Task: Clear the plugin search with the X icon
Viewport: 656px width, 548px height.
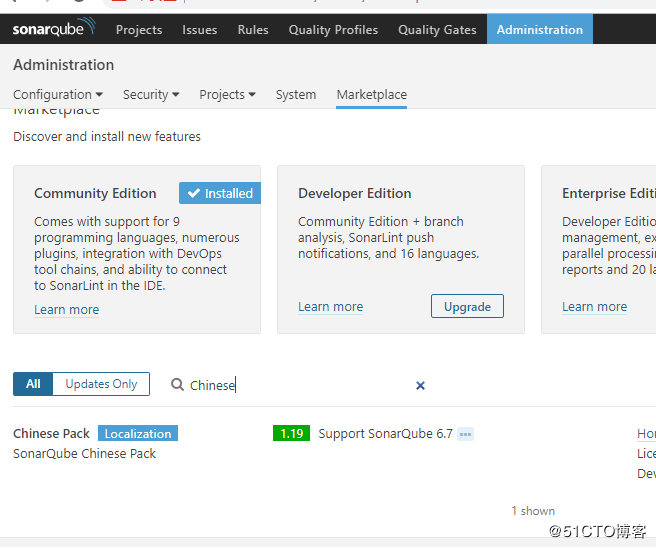Action: 420,385
